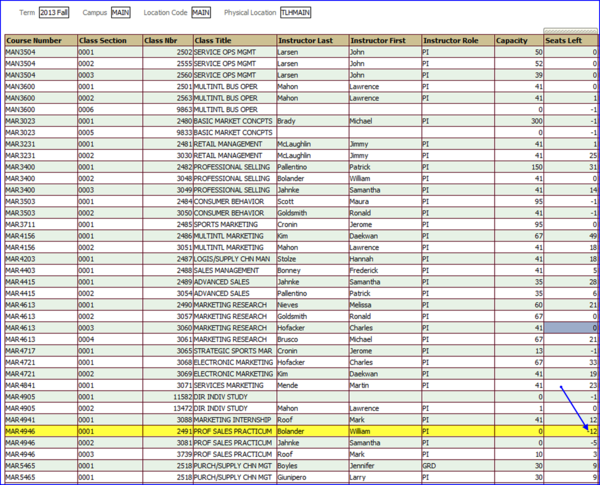Click STRATEGIC SPORTS MAR class title
This screenshot has width=600, height=485.
[233, 351]
